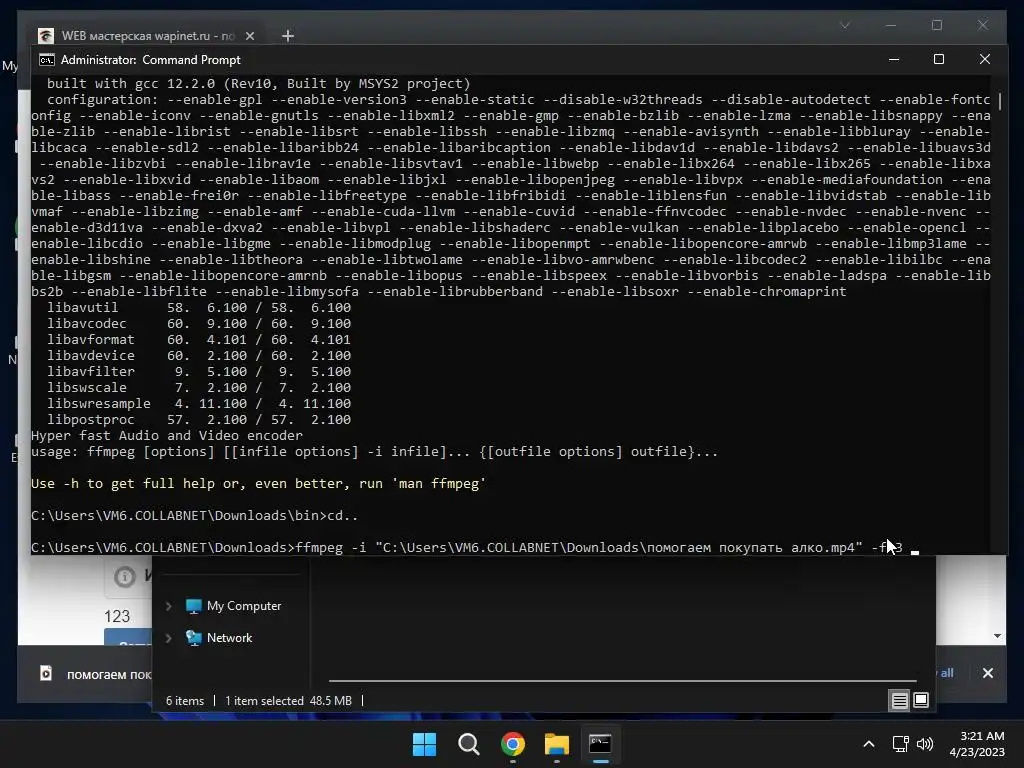Viewport: 1024px width, 768px height.
Task: Close the wapinet.ru tab
Action: (249, 36)
